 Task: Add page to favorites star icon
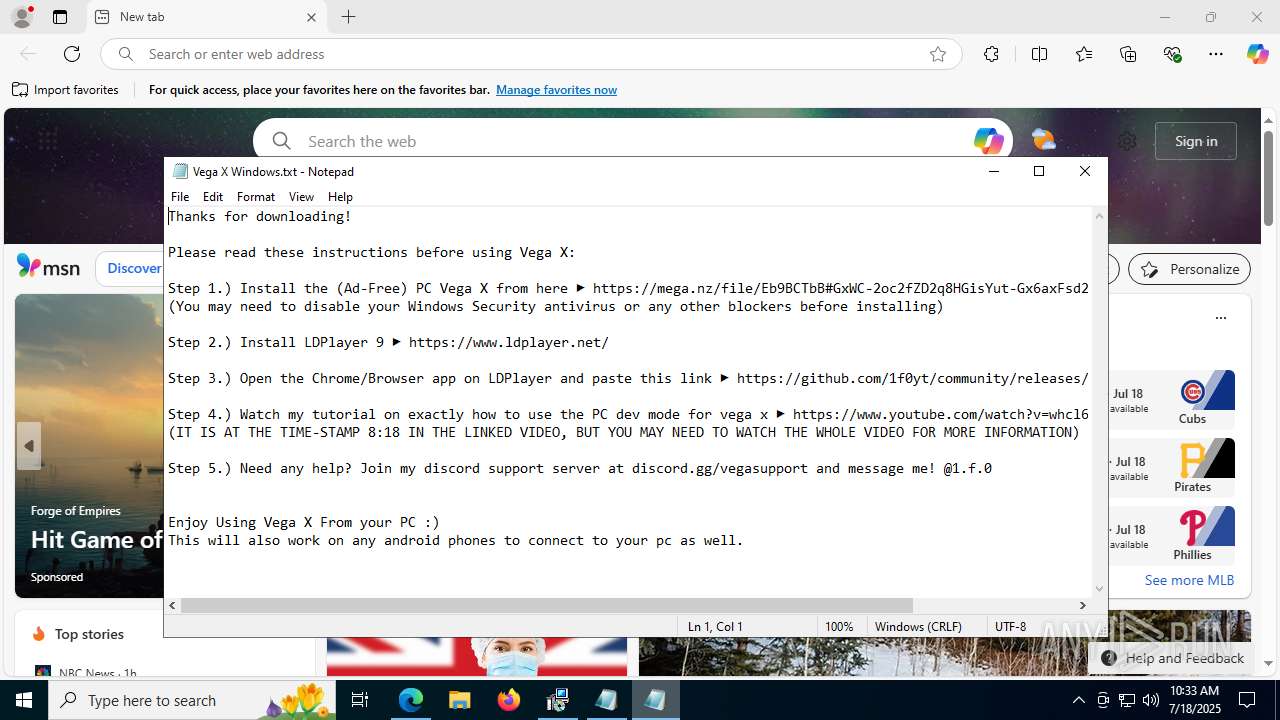pyautogui.click(x=938, y=54)
